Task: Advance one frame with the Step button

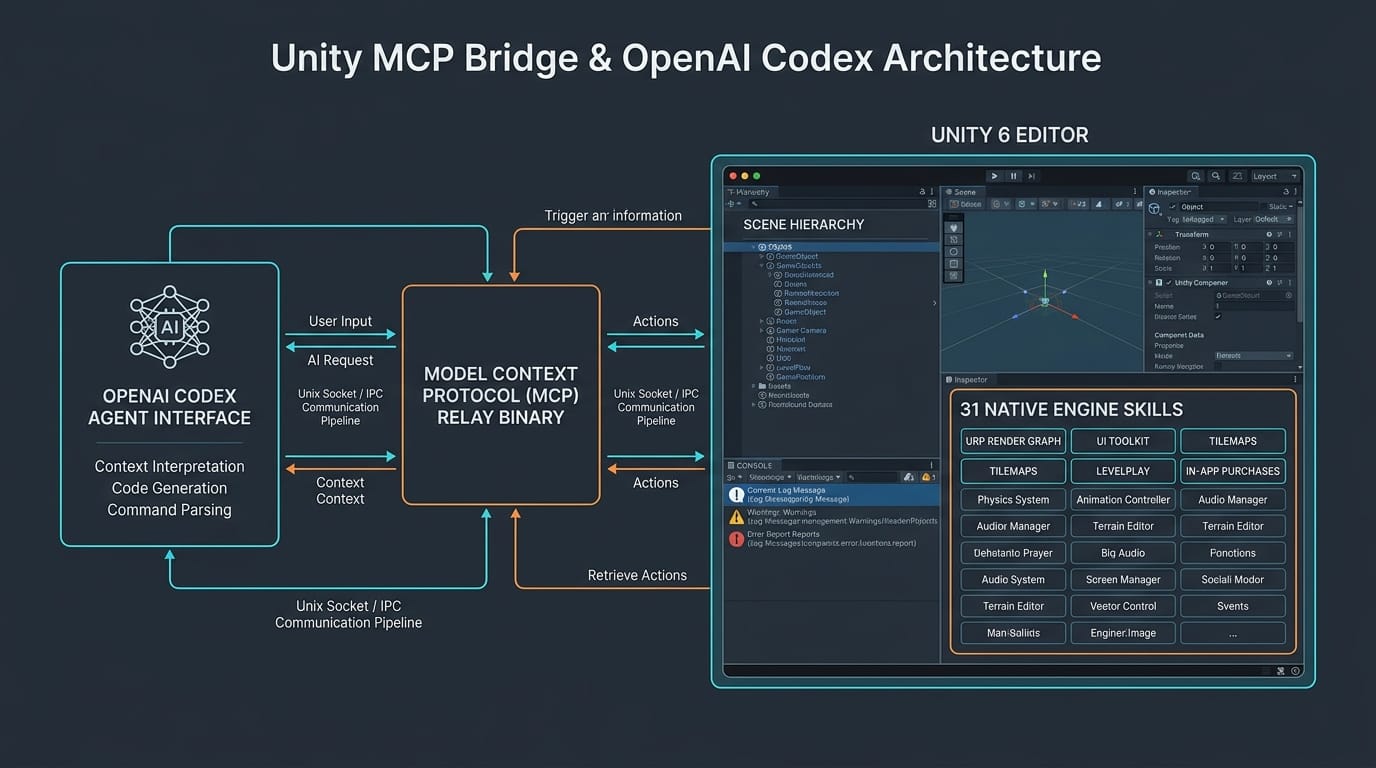Action: point(1031,176)
